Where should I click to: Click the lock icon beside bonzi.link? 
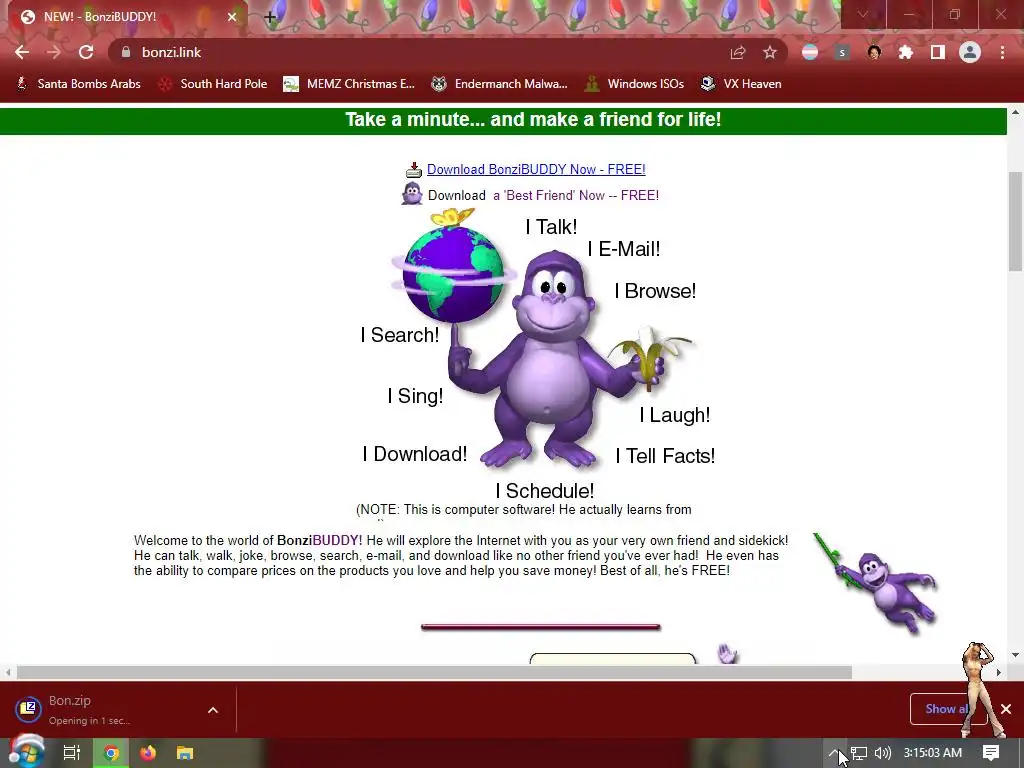[x=126, y=52]
